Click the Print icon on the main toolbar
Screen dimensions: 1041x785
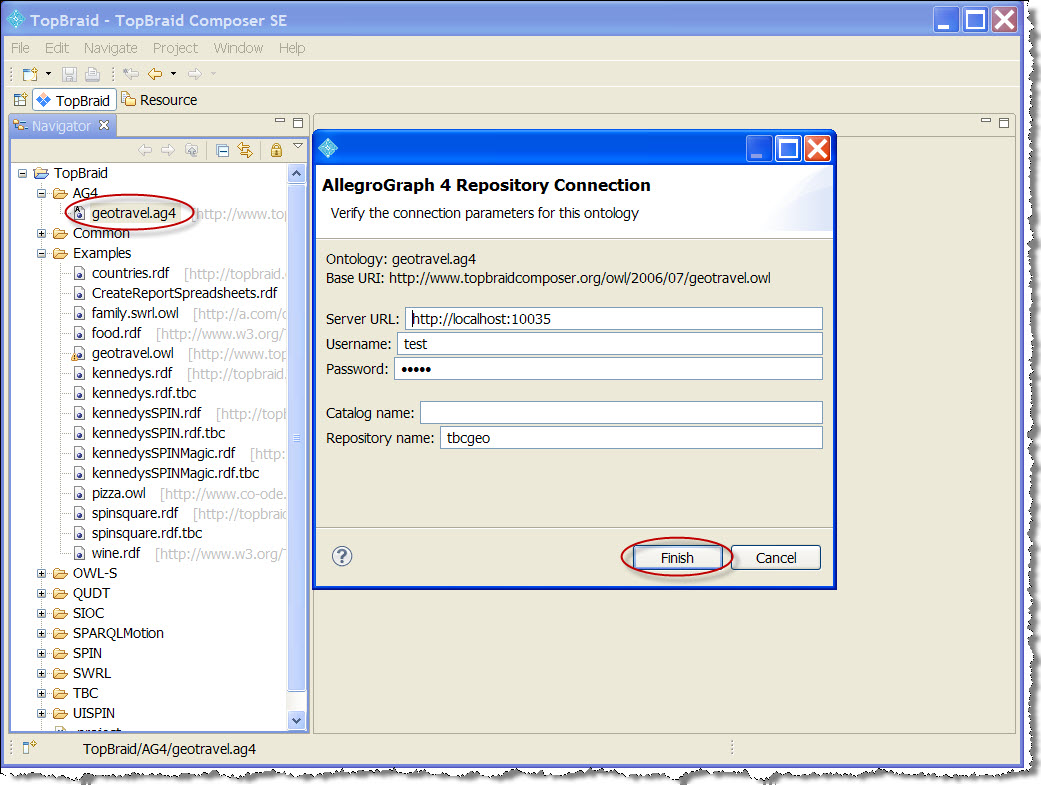coord(91,73)
